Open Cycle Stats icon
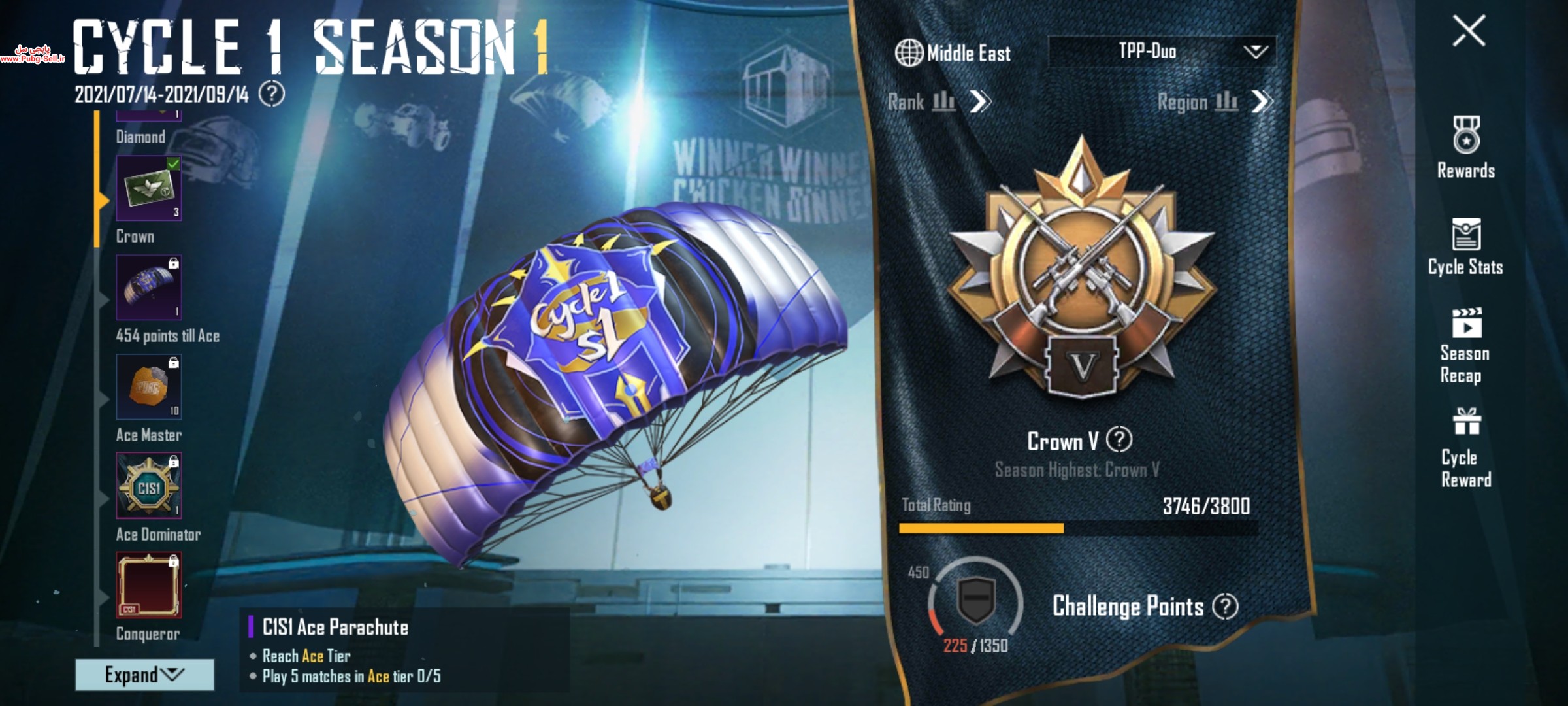The width and height of the screenshot is (1568, 706). click(x=1466, y=234)
